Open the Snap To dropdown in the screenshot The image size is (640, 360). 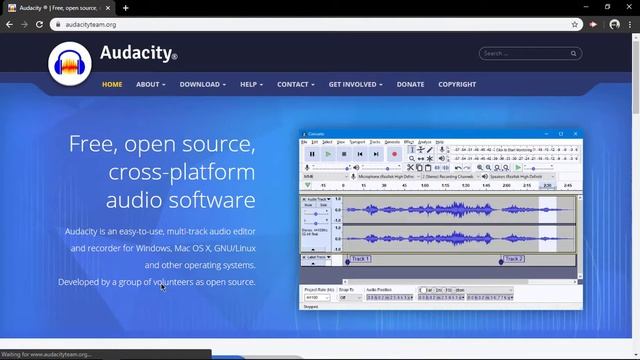click(351, 298)
